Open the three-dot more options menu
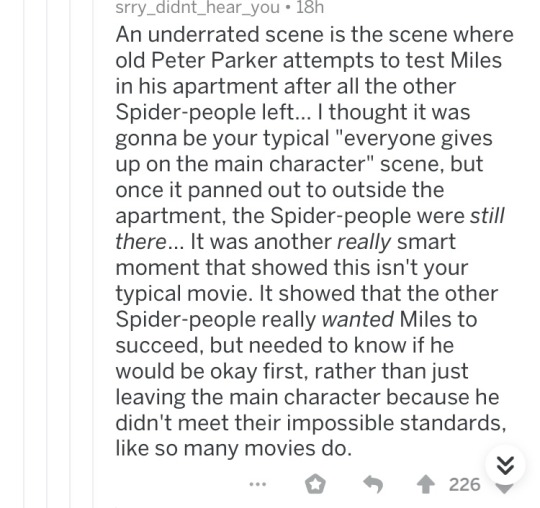The image size is (540, 508). [258, 484]
